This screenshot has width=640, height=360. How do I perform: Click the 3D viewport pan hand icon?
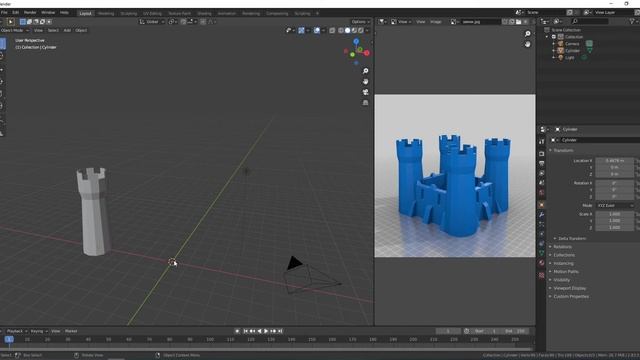coord(365,82)
